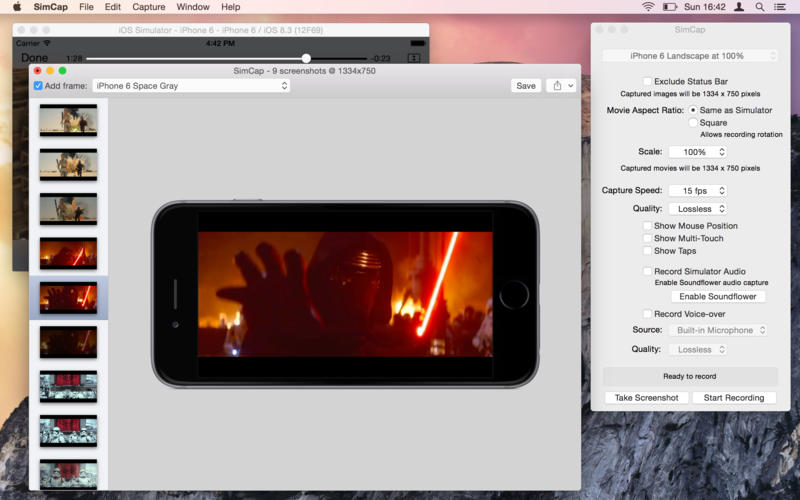800x500 pixels.
Task: Click the battery status icon
Action: [671, 7]
